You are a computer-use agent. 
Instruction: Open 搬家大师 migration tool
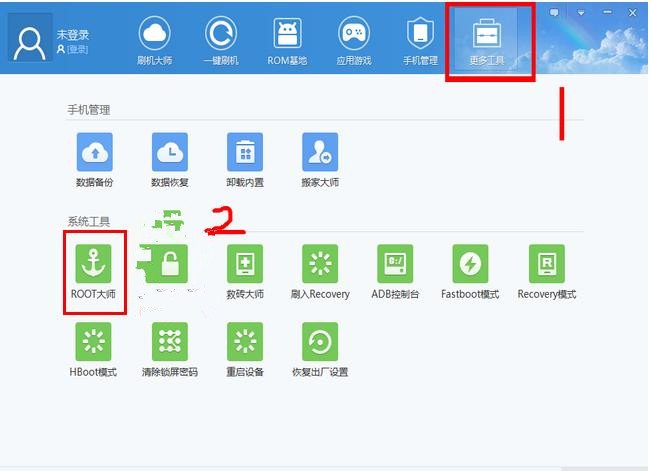click(x=320, y=160)
